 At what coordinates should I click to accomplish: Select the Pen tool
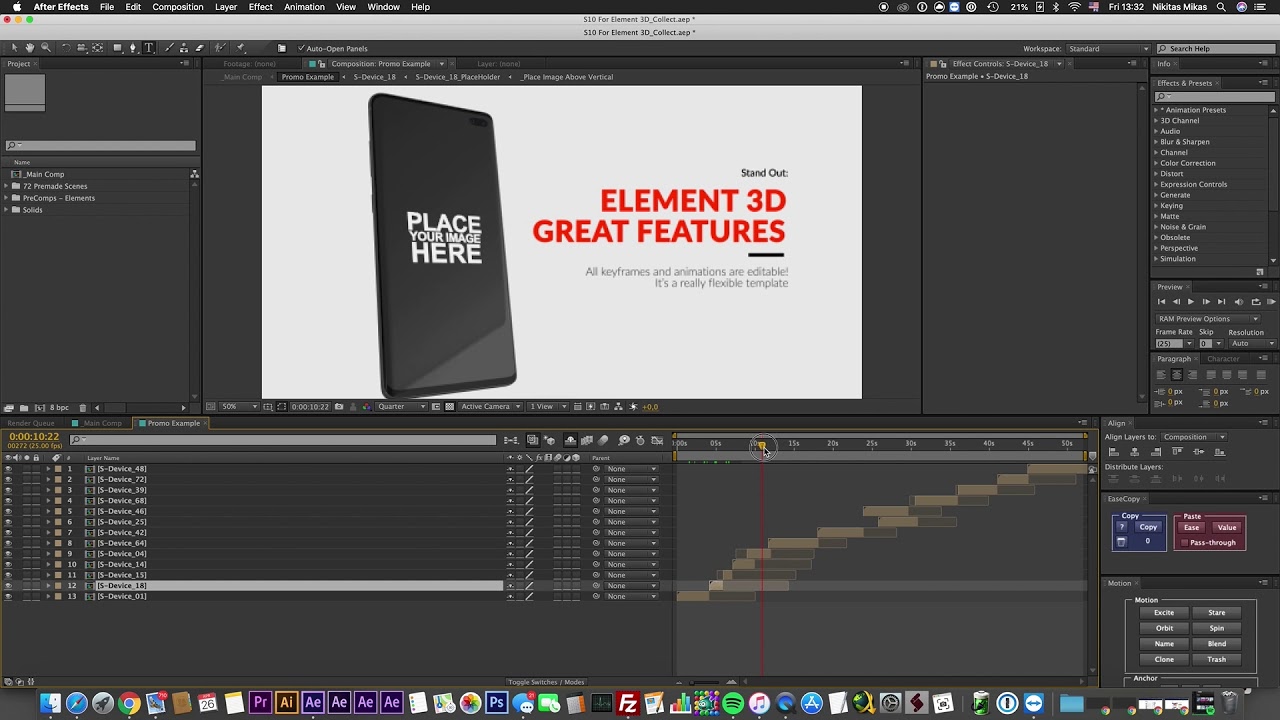134,48
